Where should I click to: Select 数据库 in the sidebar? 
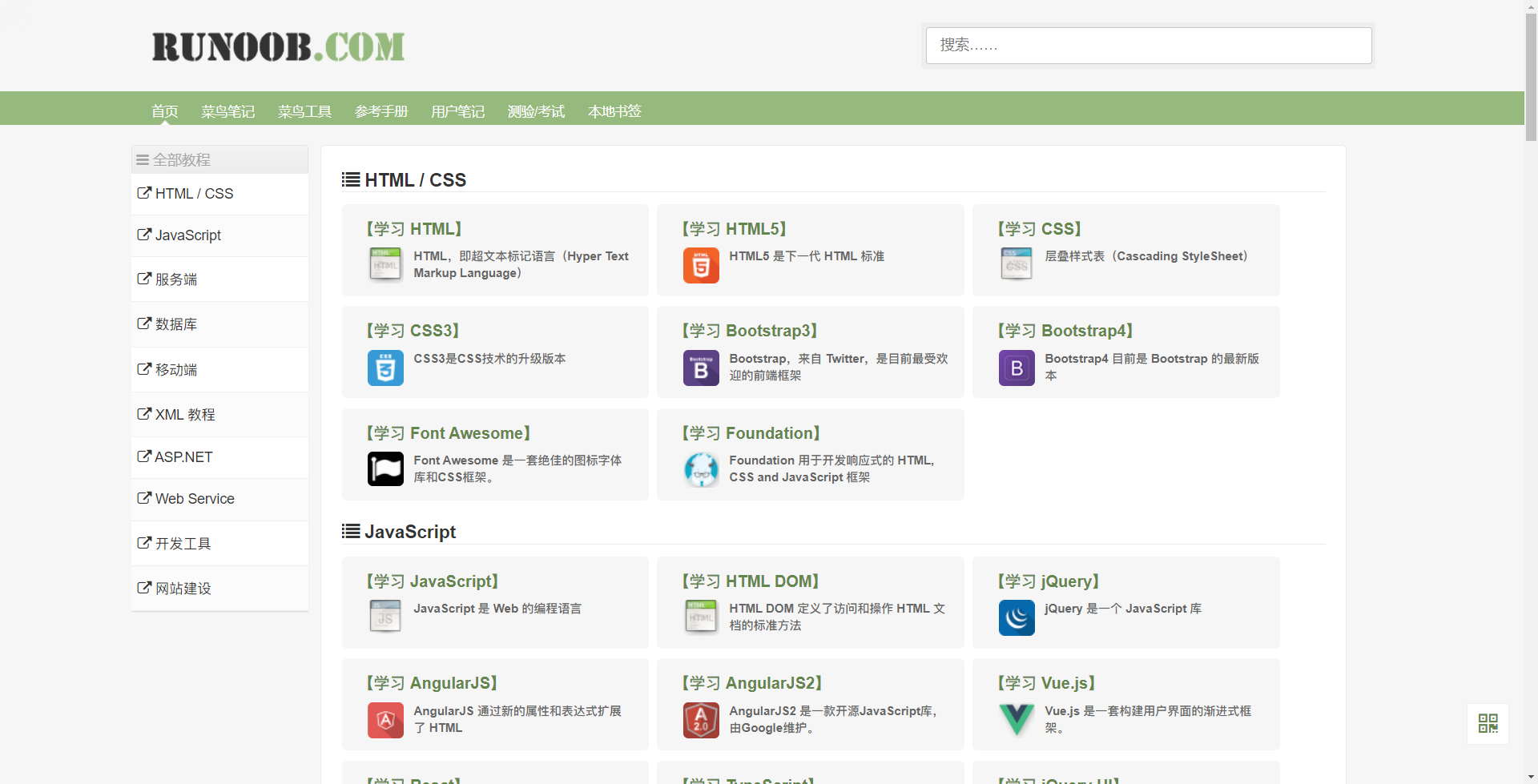coord(219,324)
